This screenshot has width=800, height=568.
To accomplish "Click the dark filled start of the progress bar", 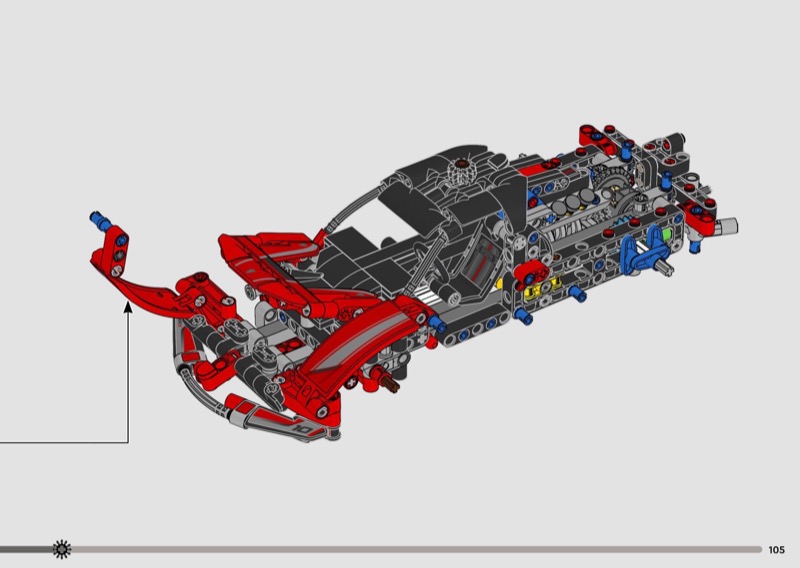I will tap(25, 549).
